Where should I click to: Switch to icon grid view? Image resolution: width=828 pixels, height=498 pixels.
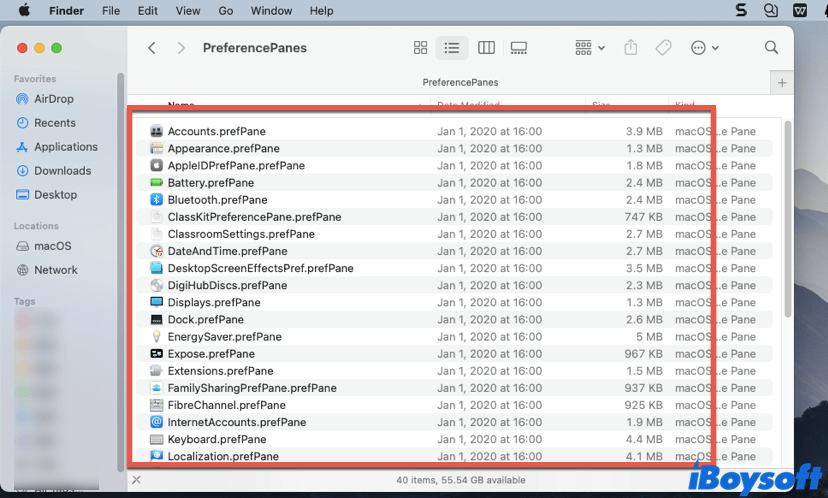tap(420, 48)
